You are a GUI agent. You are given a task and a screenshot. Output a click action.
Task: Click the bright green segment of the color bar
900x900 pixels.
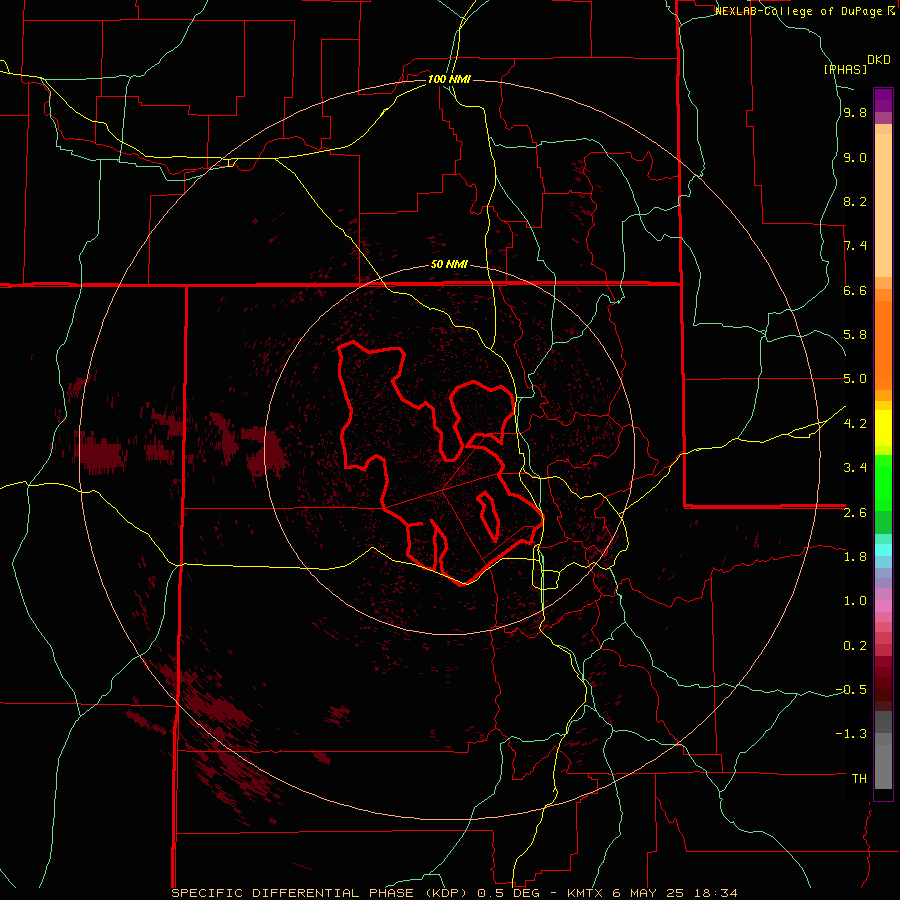click(883, 482)
